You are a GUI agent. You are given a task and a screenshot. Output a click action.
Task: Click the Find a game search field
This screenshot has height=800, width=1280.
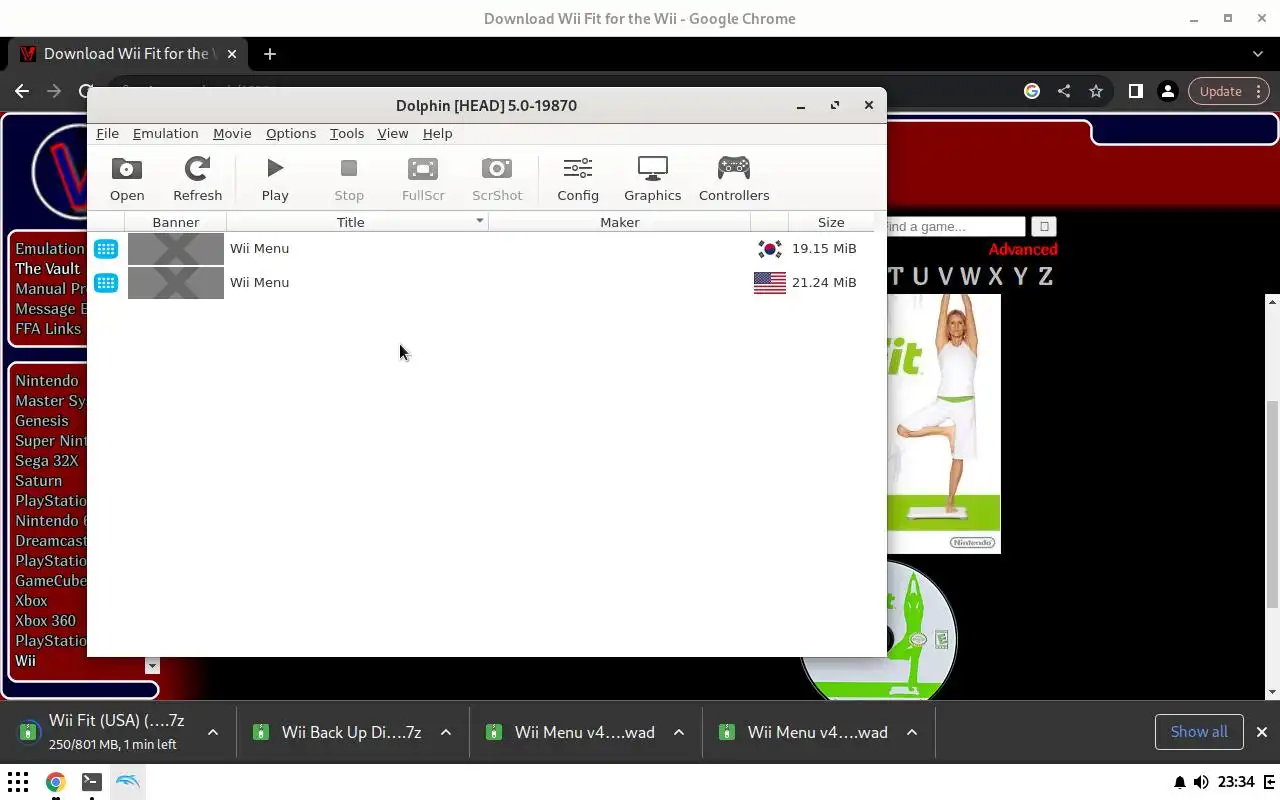point(955,227)
